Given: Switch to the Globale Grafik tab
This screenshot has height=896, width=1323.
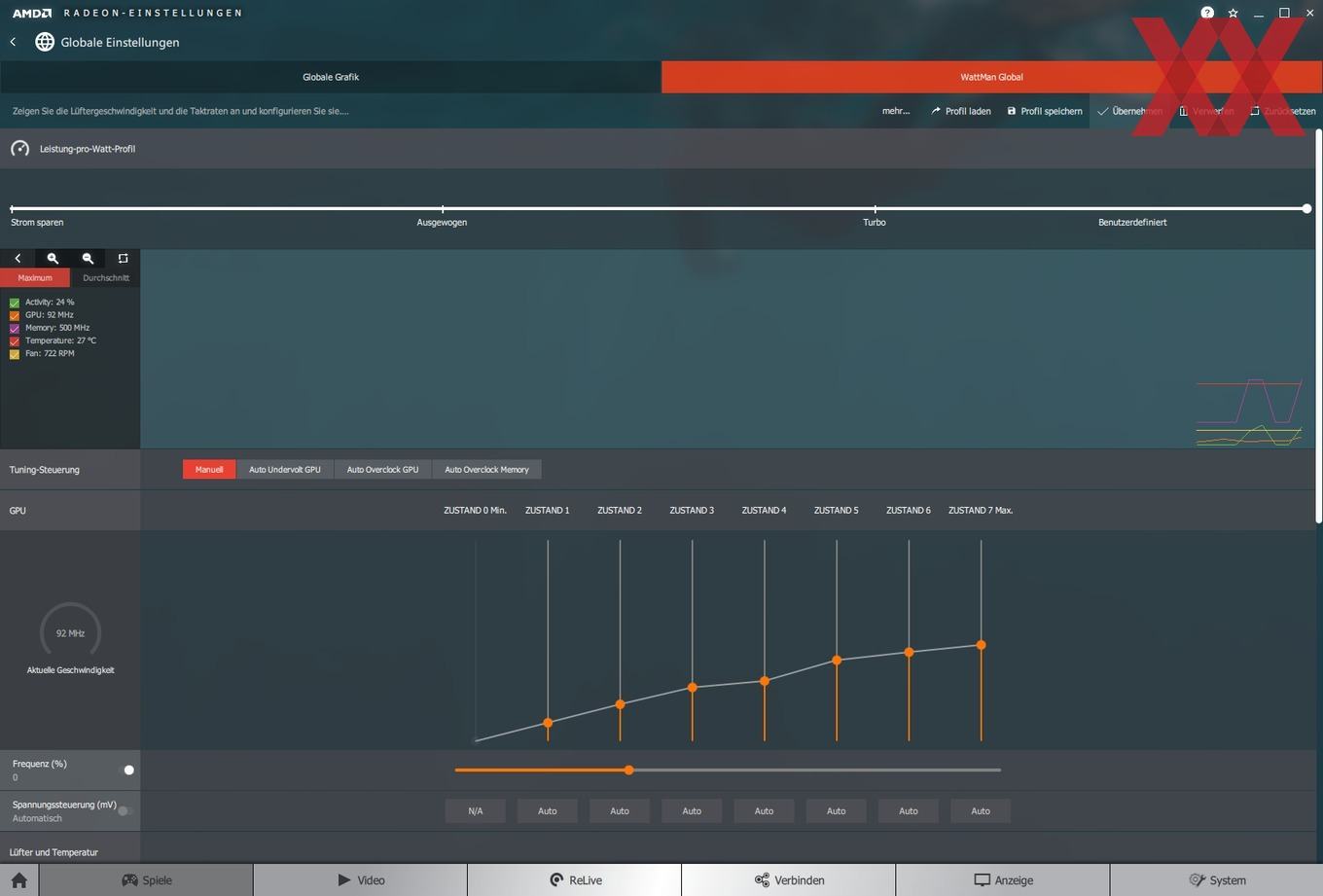Looking at the screenshot, I should point(331,77).
